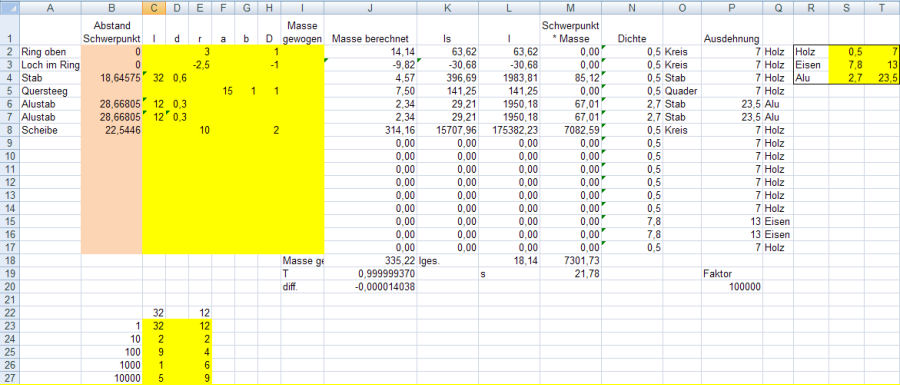Image resolution: width=900 pixels, height=385 pixels.
Task: Click the cell with value 1983,81
Action: 509,78
